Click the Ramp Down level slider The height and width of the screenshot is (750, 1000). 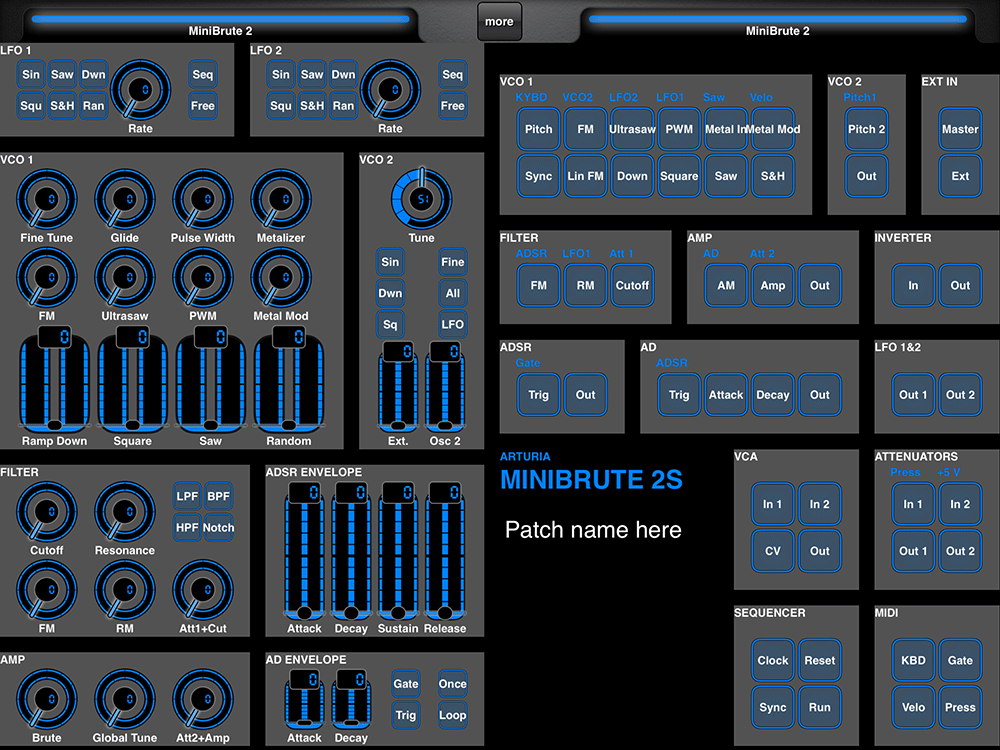tap(54, 390)
